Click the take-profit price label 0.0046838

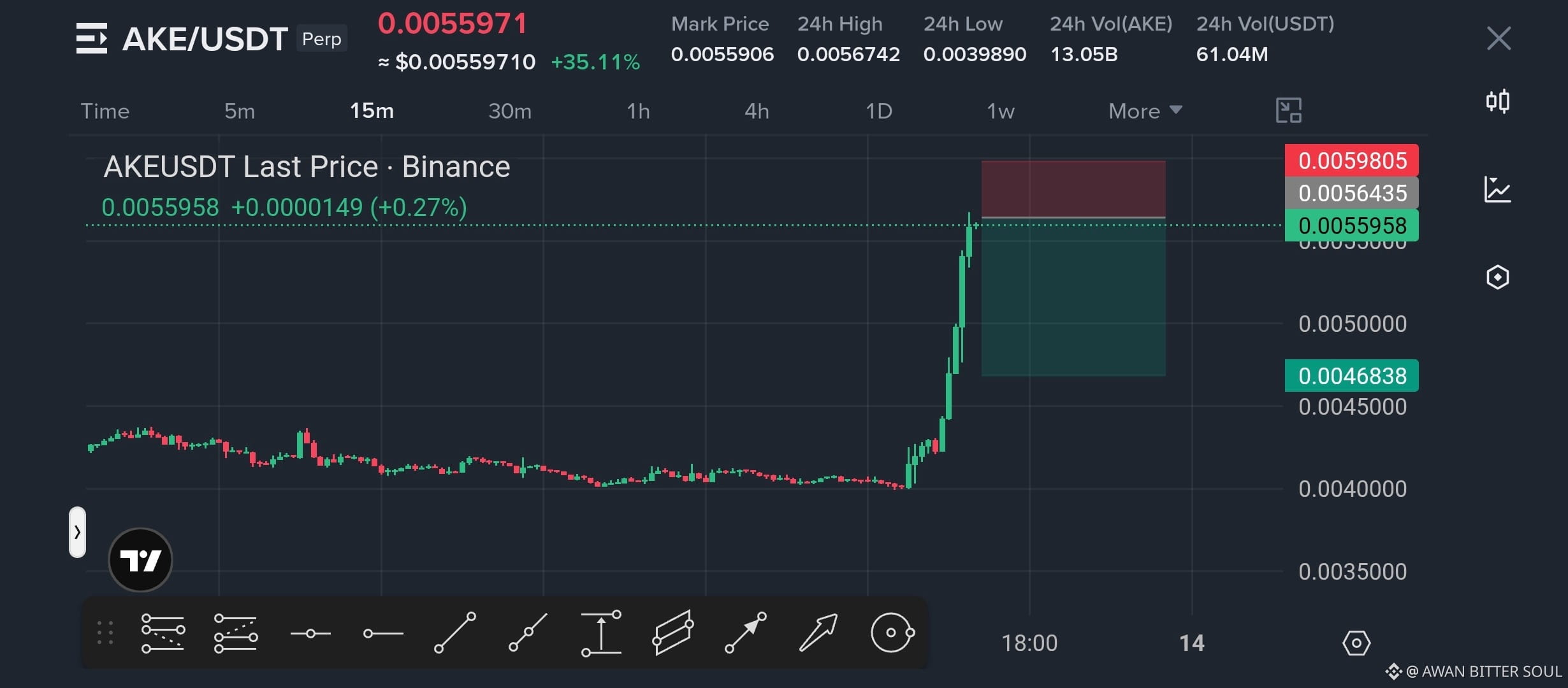tap(1352, 376)
